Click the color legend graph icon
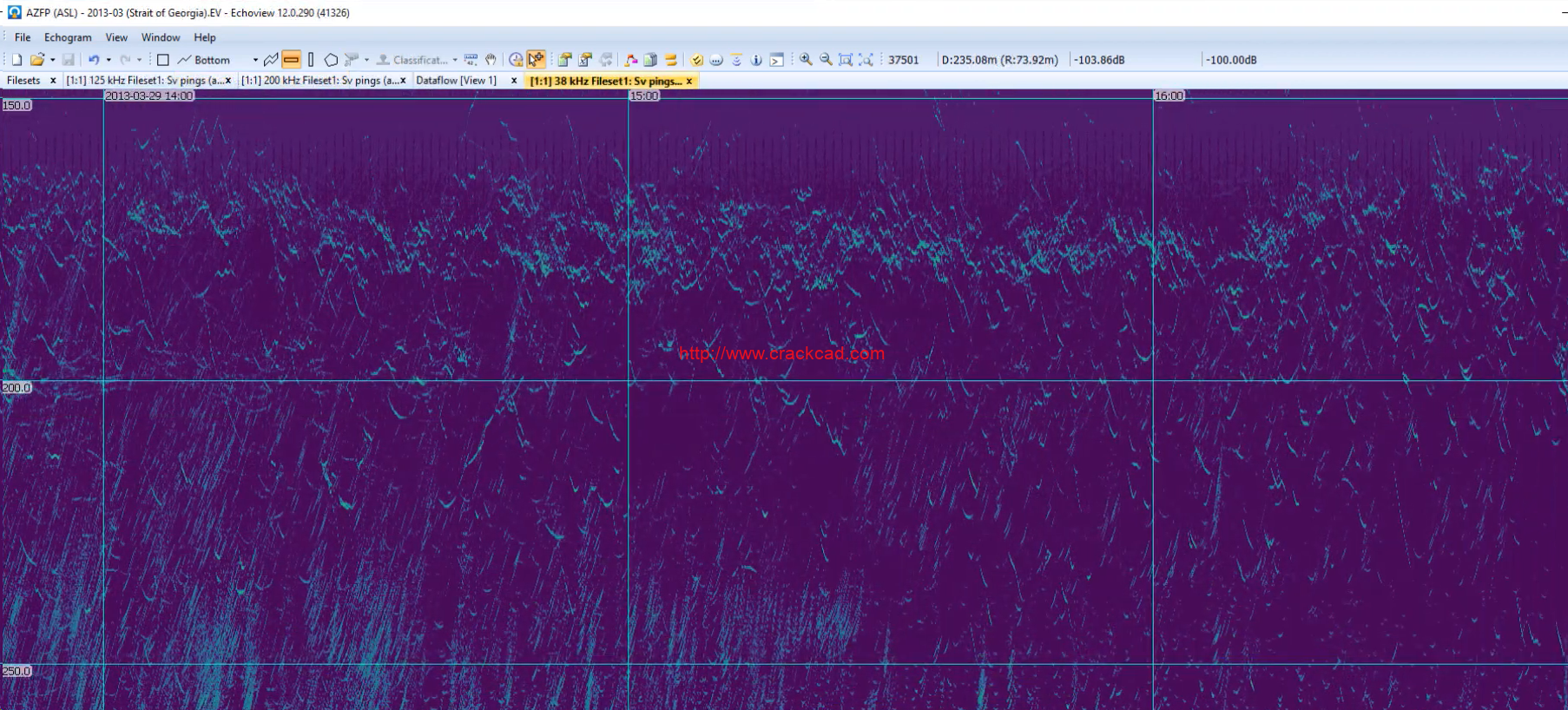Viewport: 1568px width, 710px height. pos(631,60)
